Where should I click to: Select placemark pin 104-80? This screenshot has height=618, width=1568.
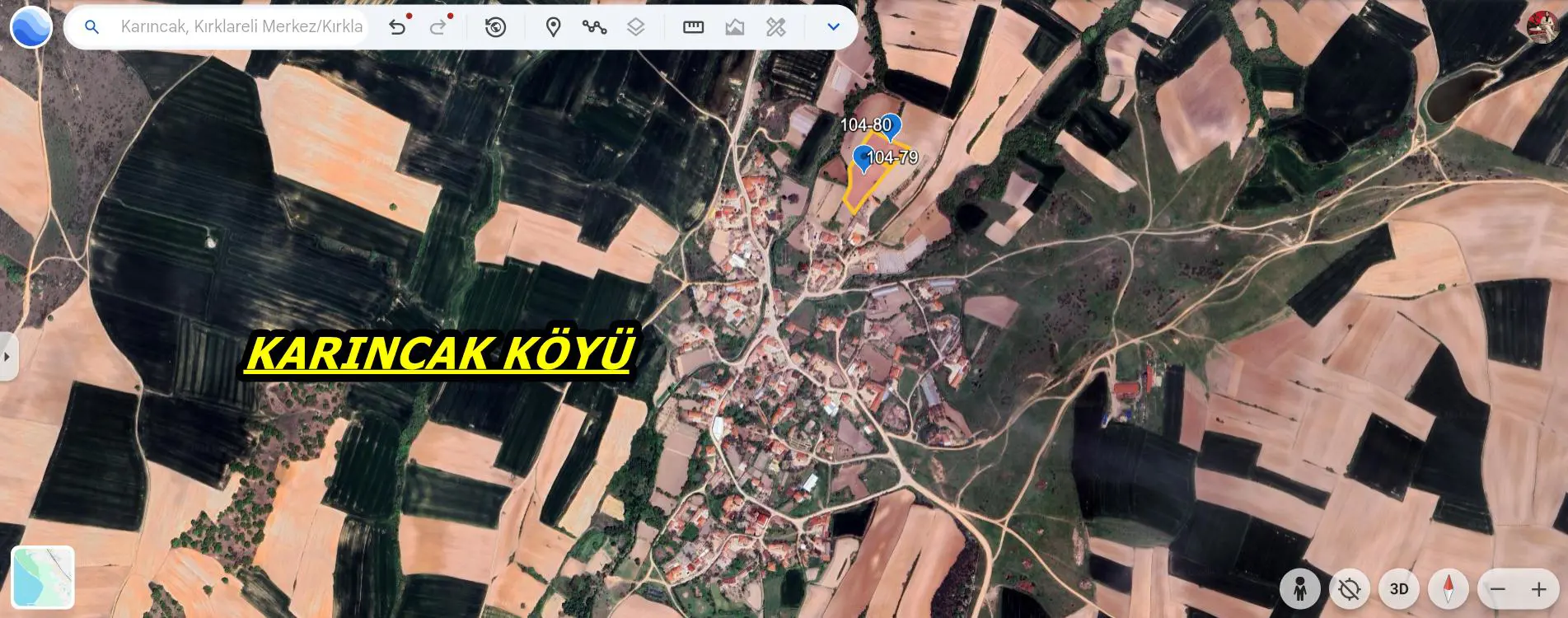pos(890,127)
